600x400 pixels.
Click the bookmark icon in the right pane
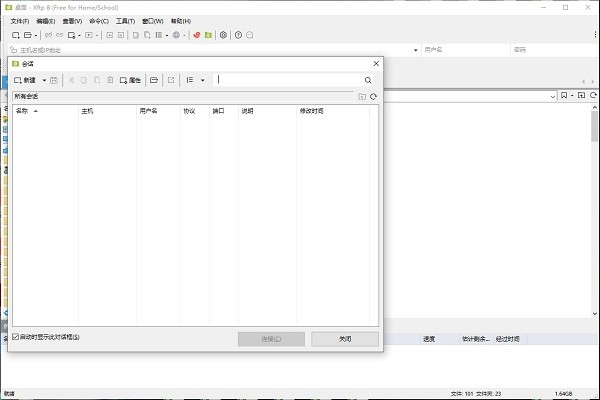coord(566,96)
